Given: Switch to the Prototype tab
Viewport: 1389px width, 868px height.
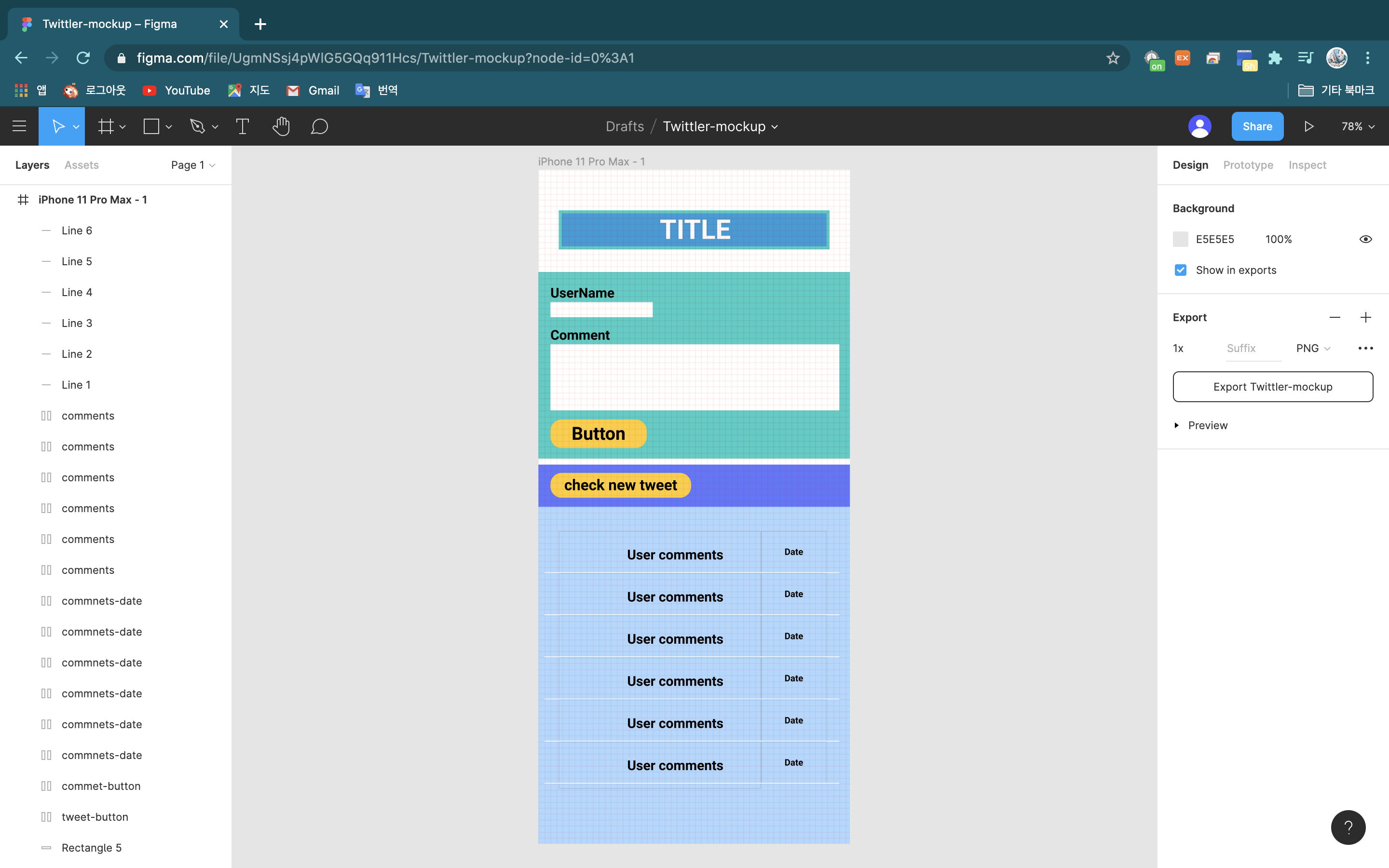Looking at the screenshot, I should tap(1248, 165).
